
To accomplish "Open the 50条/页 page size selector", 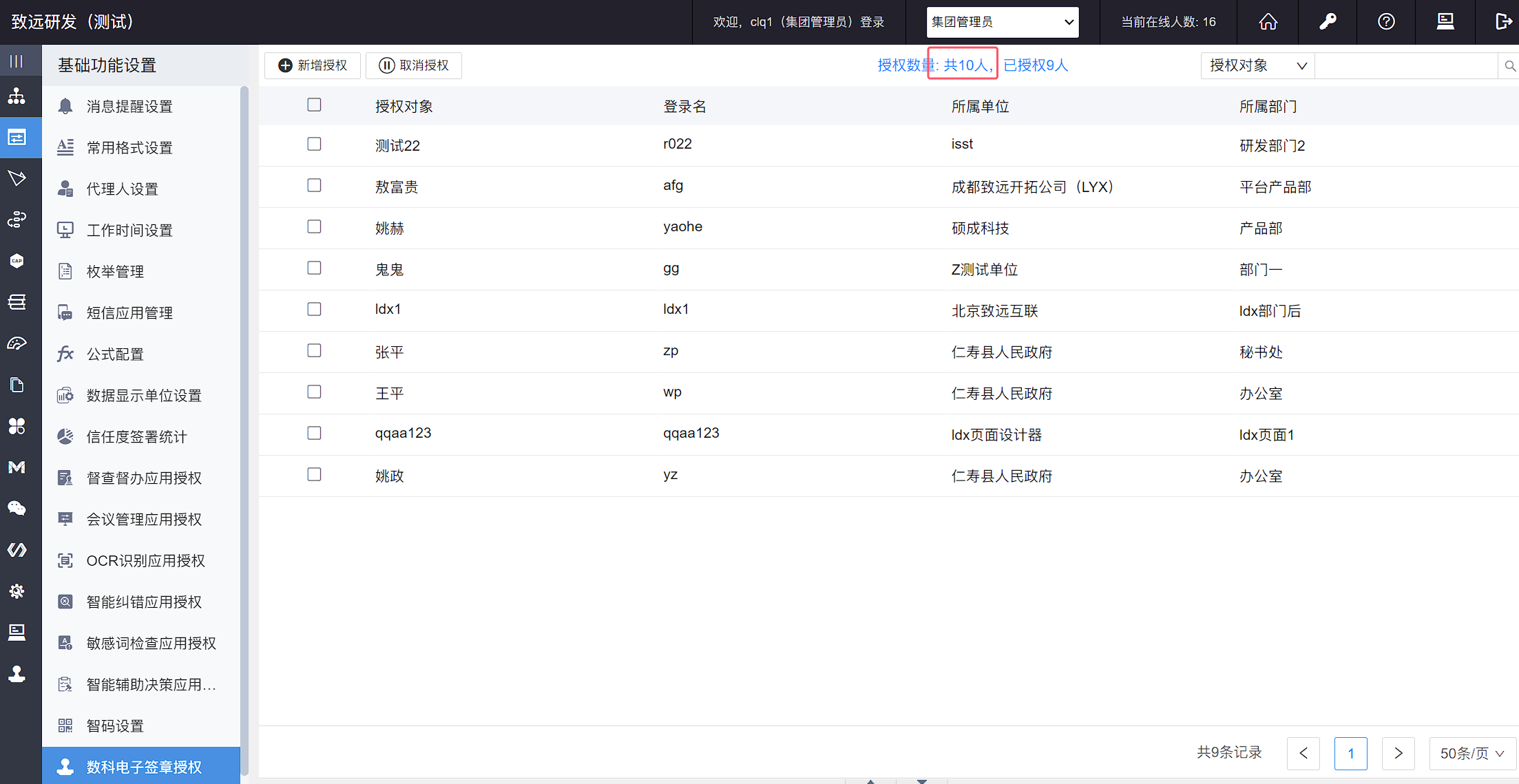I will 1471,753.
